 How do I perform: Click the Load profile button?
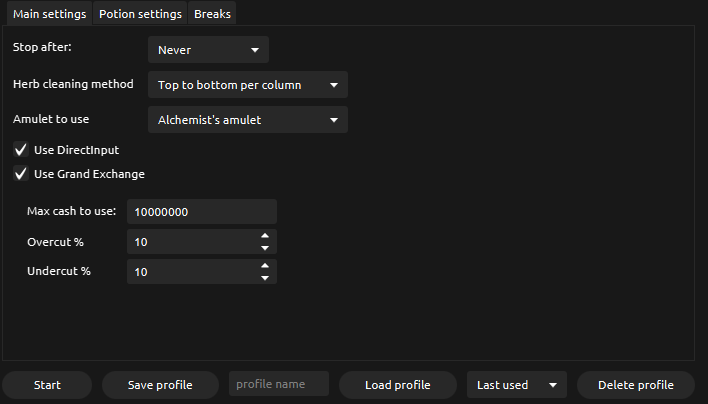click(398, 385)
